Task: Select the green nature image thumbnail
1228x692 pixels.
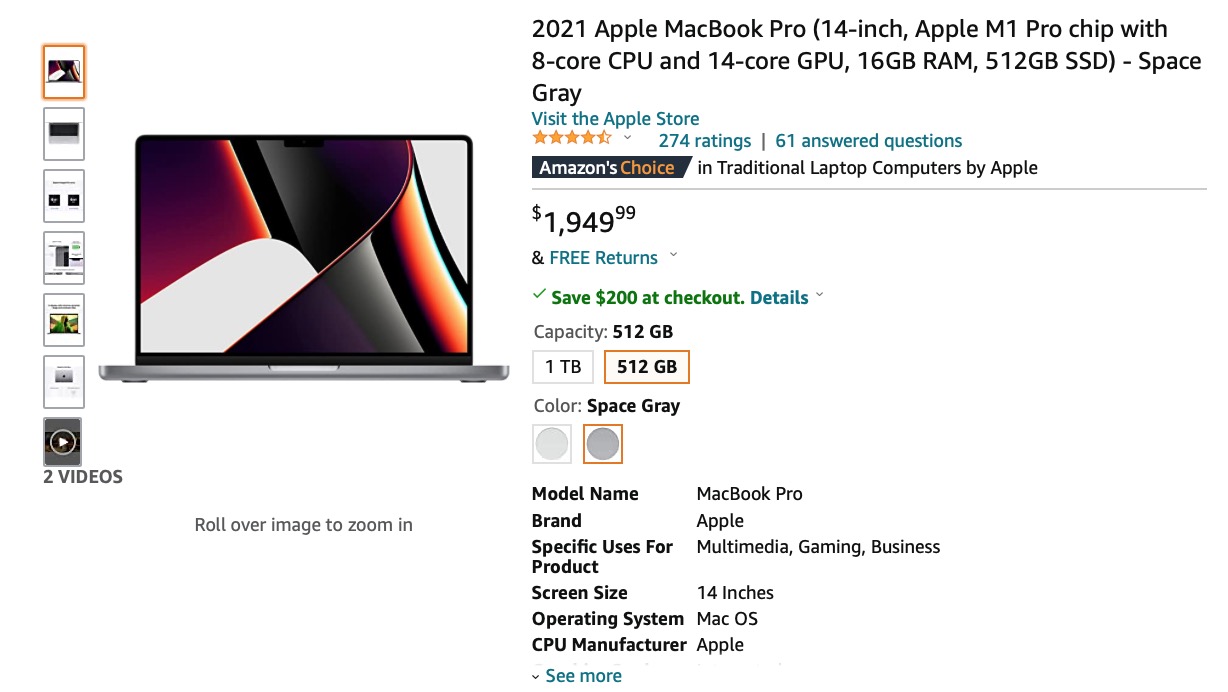Action: (63, 319)
